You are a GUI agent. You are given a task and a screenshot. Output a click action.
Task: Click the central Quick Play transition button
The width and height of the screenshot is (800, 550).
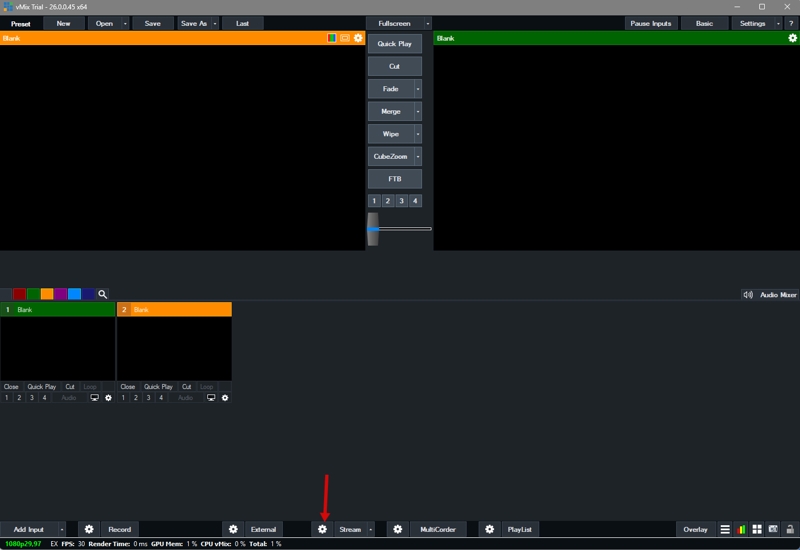(394, 44)
